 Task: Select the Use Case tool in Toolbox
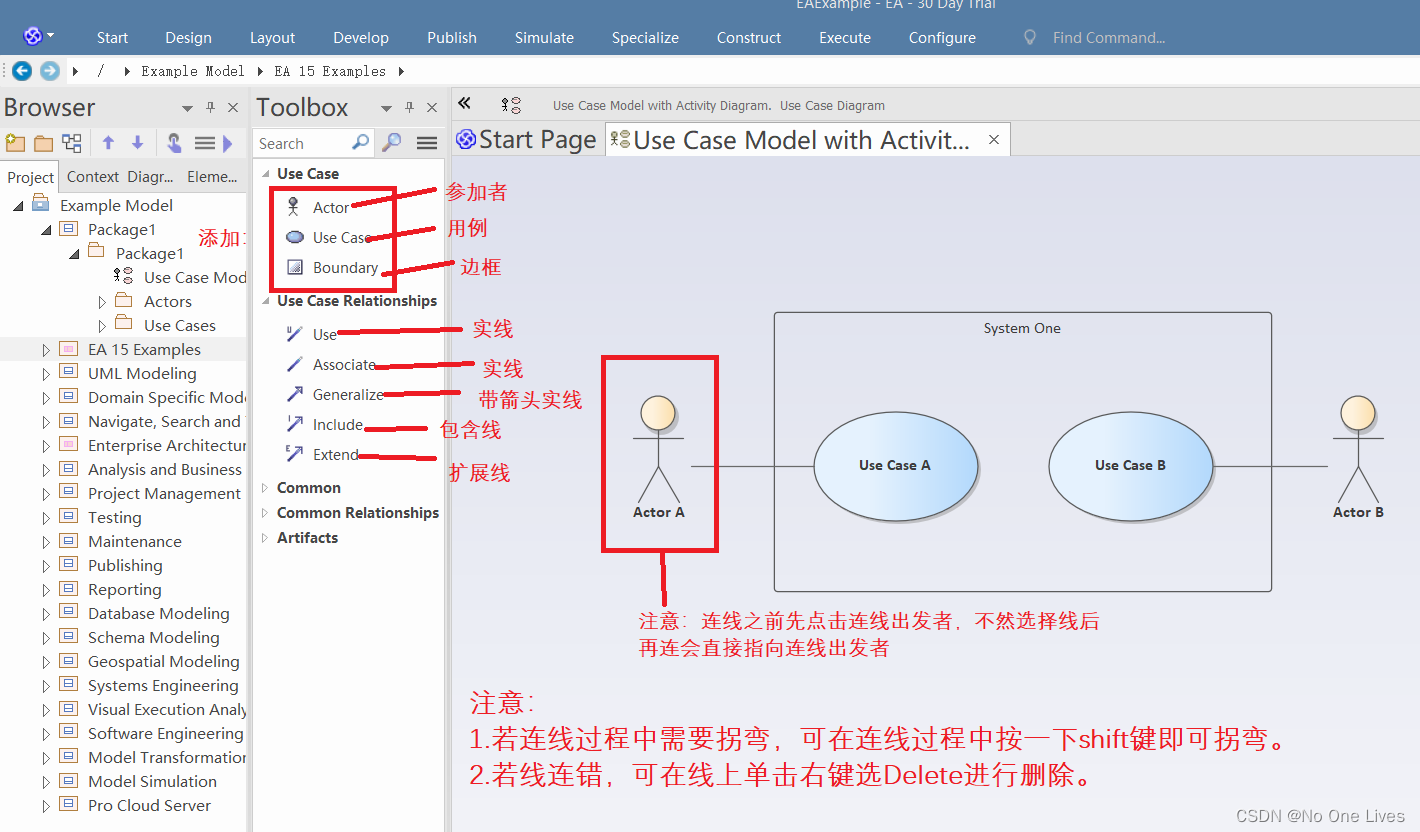point(328,237)
